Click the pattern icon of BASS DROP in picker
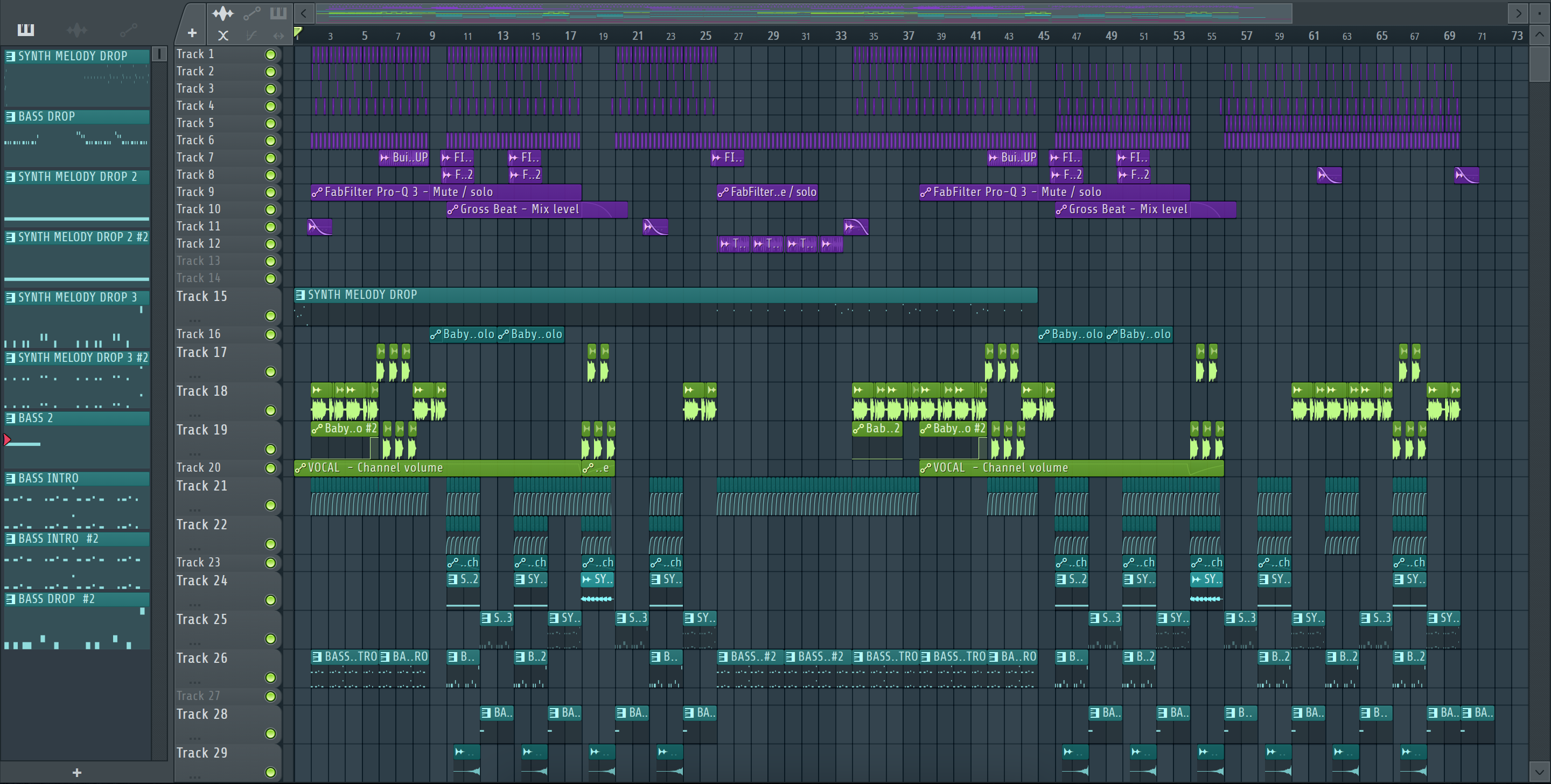Screen dimensions: 1551x784 [10, 116]
